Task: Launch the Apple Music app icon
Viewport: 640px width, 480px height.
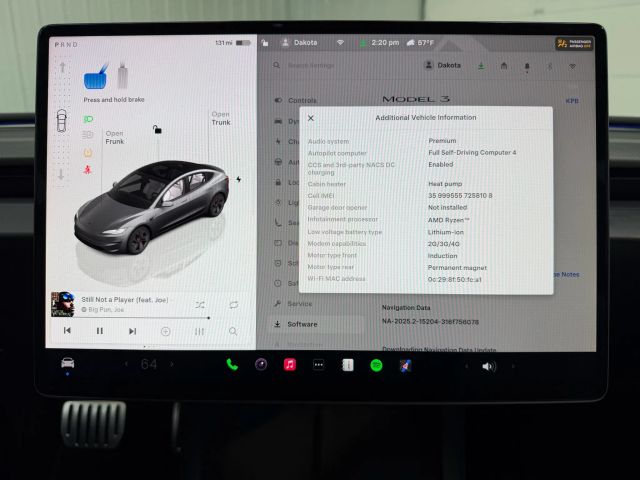Action: (x=290, y=364)
